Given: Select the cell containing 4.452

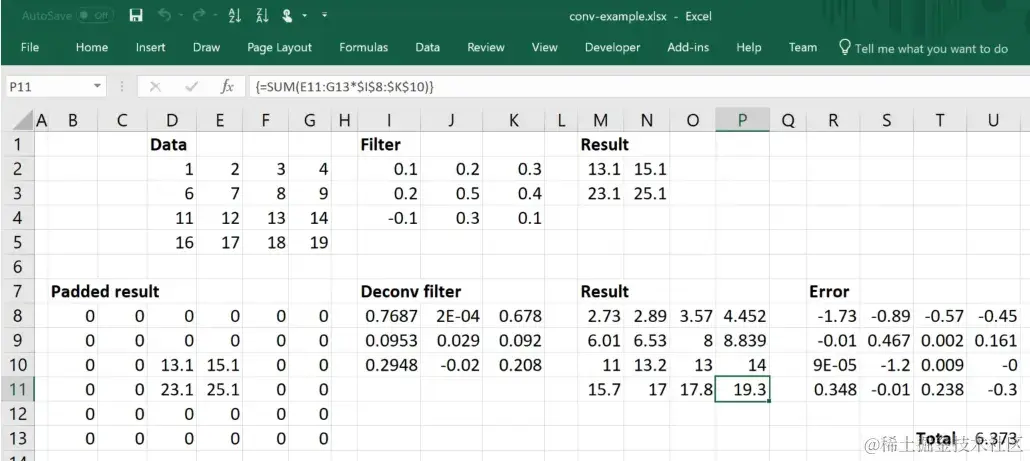Looking at the screenshot, I should (742, 316).
